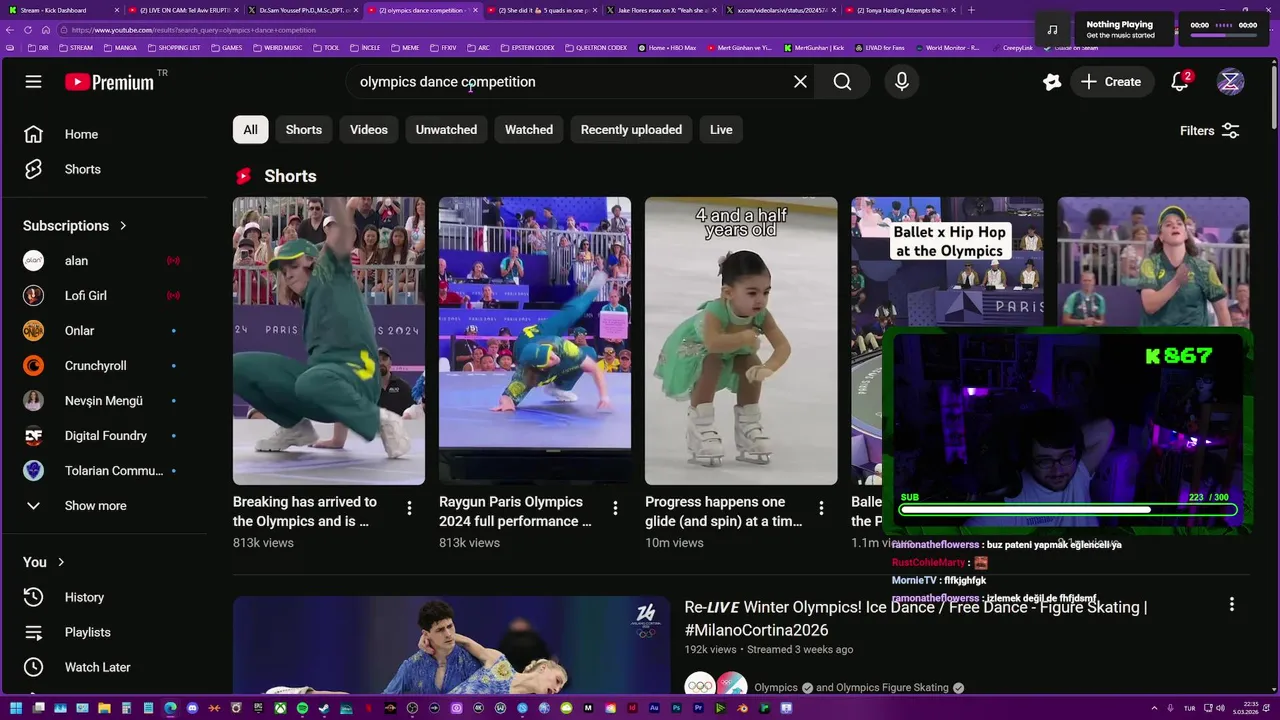The image size is (1280, 720).
Task: Open options for Progress happens one glide short
Action: point(821,508)
